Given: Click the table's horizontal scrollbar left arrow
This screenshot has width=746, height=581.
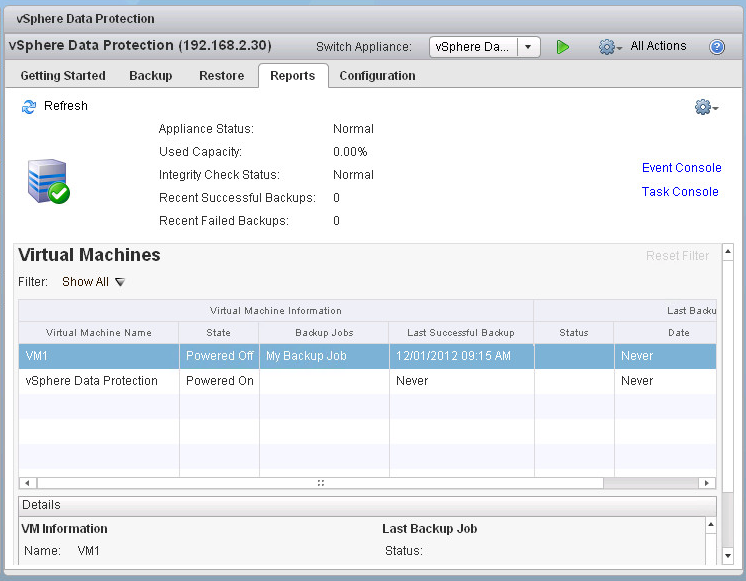Looking at the screenshot, I should tap(28, 483).
